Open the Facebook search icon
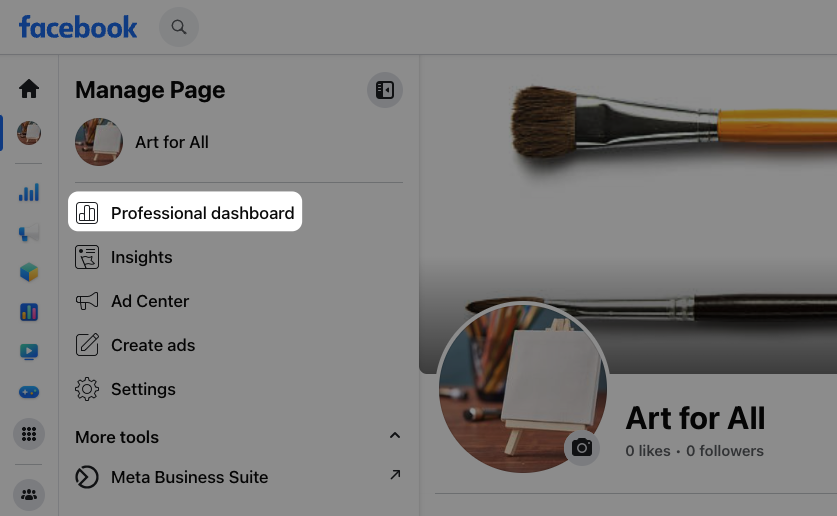 click(179, 27)
